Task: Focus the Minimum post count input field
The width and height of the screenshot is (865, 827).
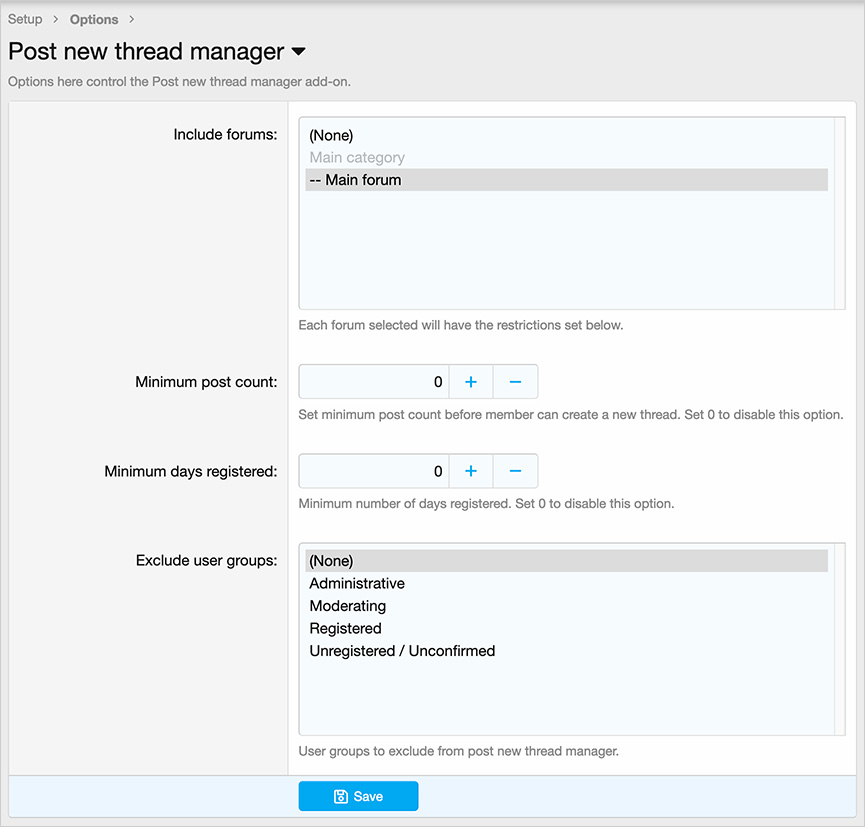Action: coord(374,382)
